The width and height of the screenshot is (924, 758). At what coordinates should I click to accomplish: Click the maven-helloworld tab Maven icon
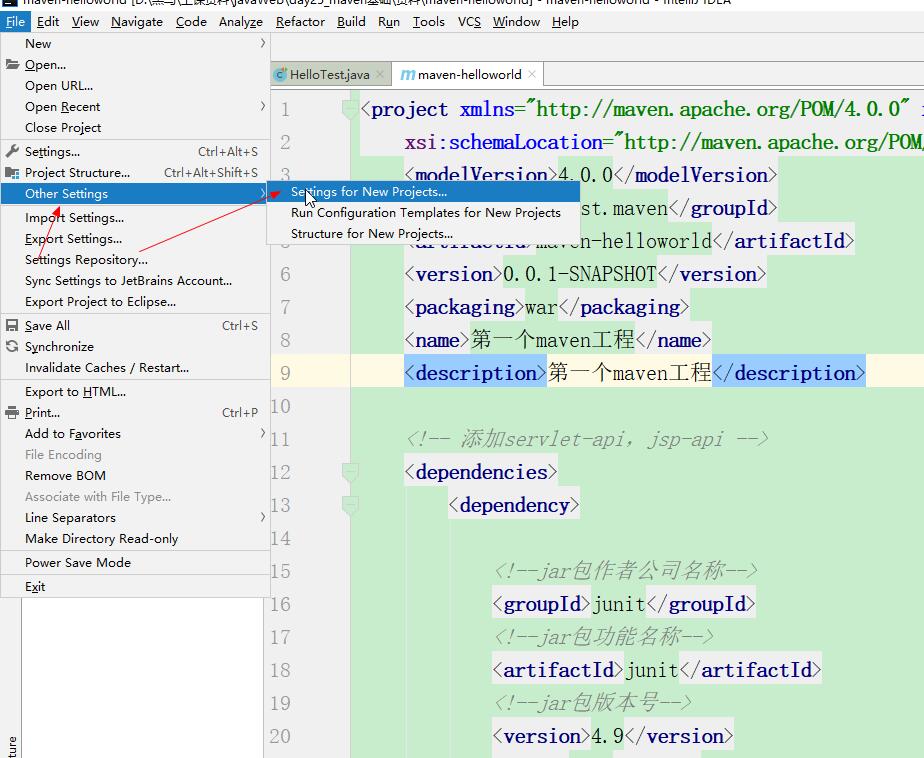coord(408,75)
